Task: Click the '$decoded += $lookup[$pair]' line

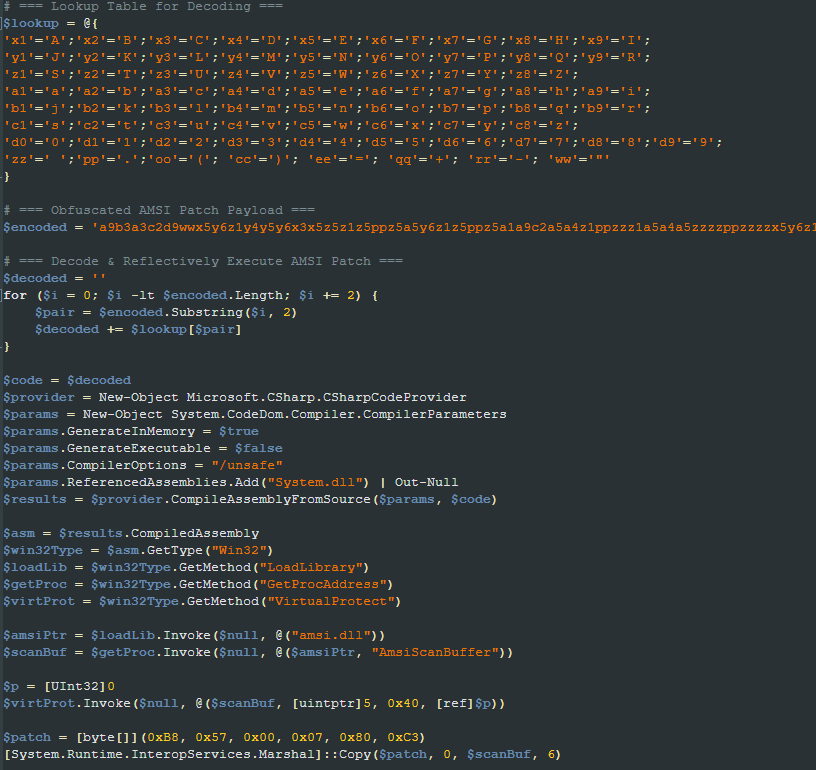Action: pyautogui.click(x=138, y=329)
